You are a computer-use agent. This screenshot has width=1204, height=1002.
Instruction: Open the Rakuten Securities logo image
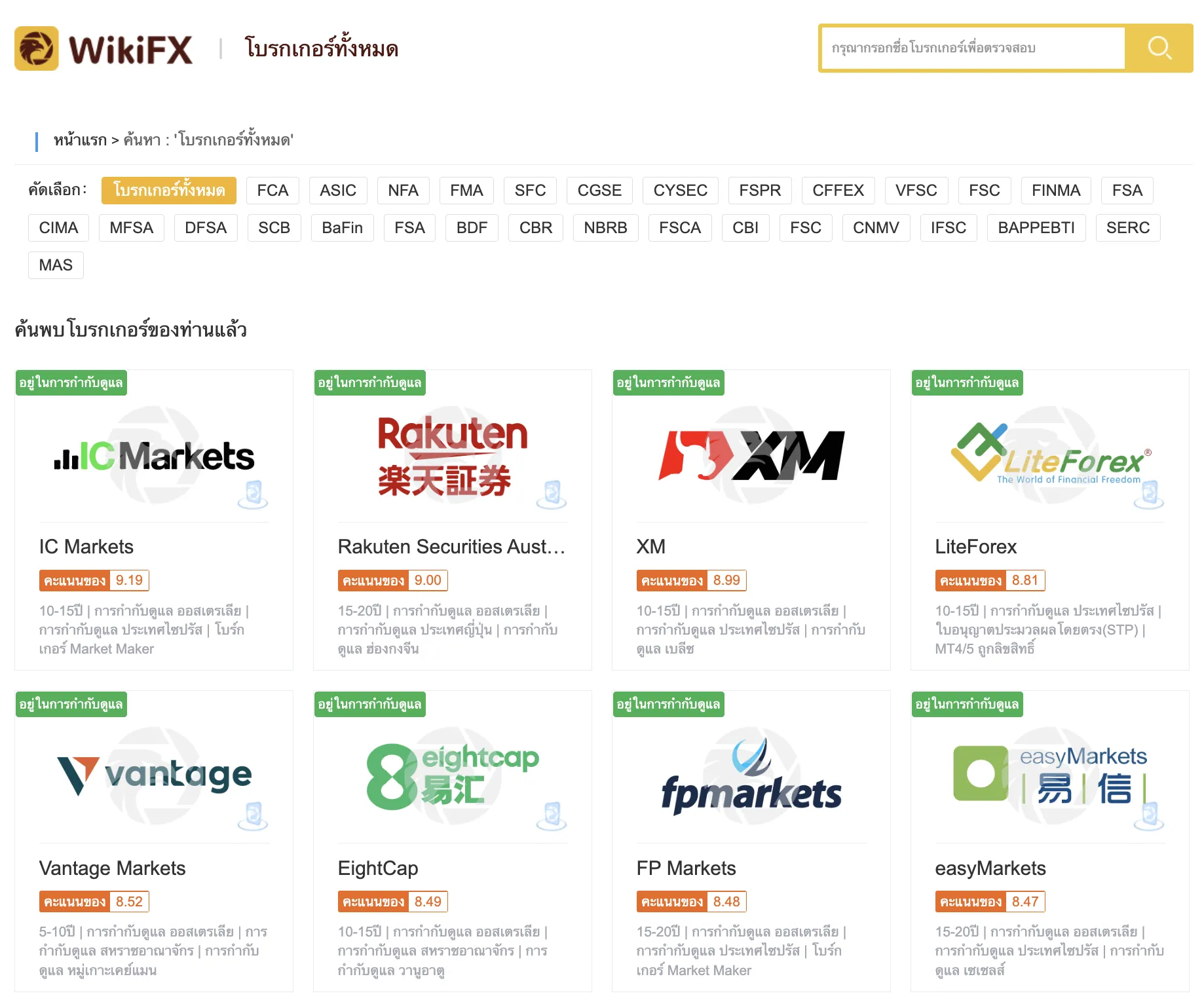pyautogui.click(x=453, y=456)
